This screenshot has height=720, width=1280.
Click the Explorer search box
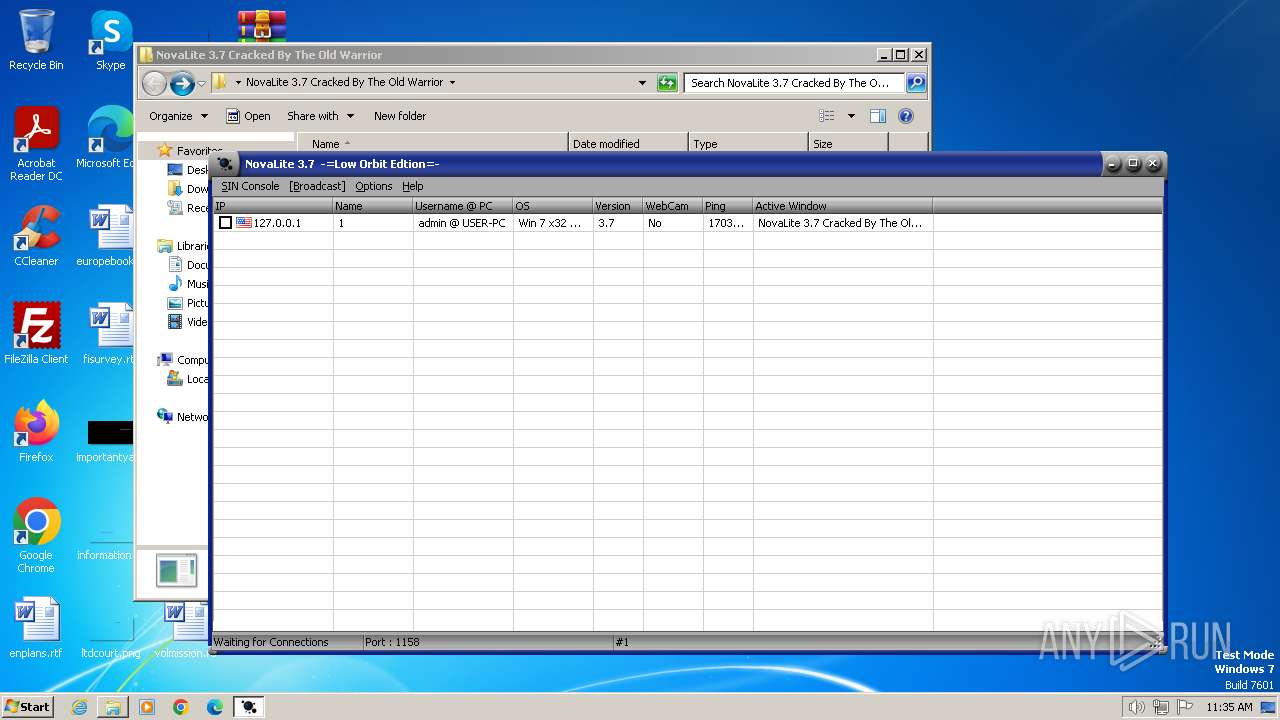pyautogui.click(x=794, y=83)
